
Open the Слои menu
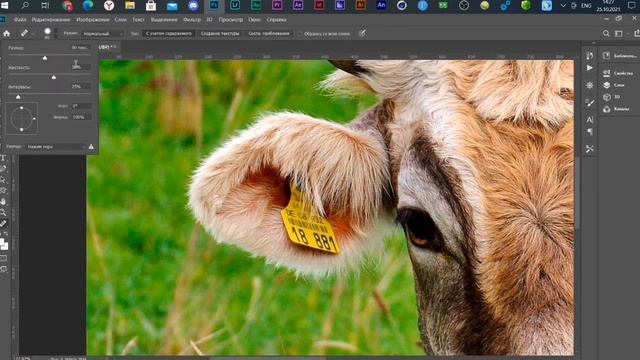pos(120,20)
